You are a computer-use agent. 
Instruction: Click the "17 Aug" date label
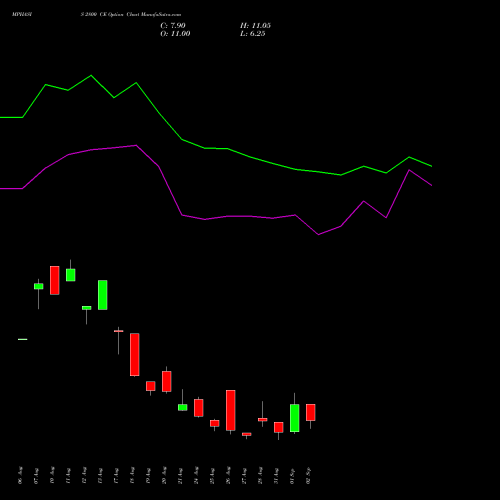coord(116,476)
